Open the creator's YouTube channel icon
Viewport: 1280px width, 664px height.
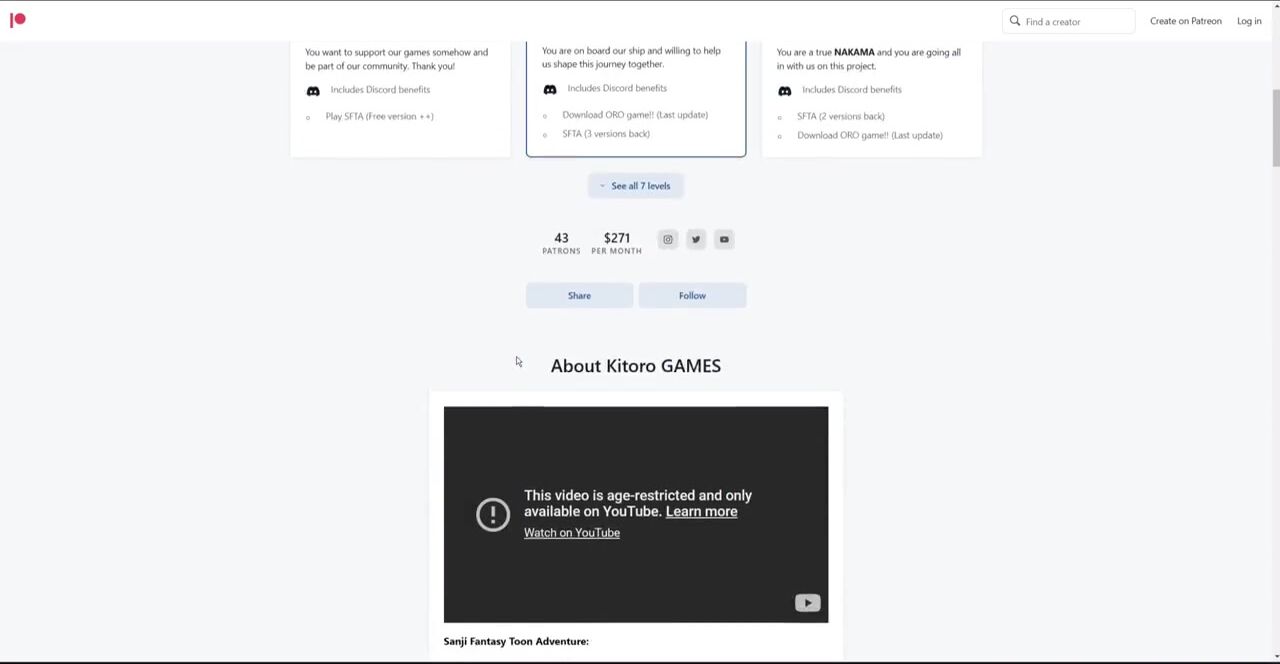(724, 239)
